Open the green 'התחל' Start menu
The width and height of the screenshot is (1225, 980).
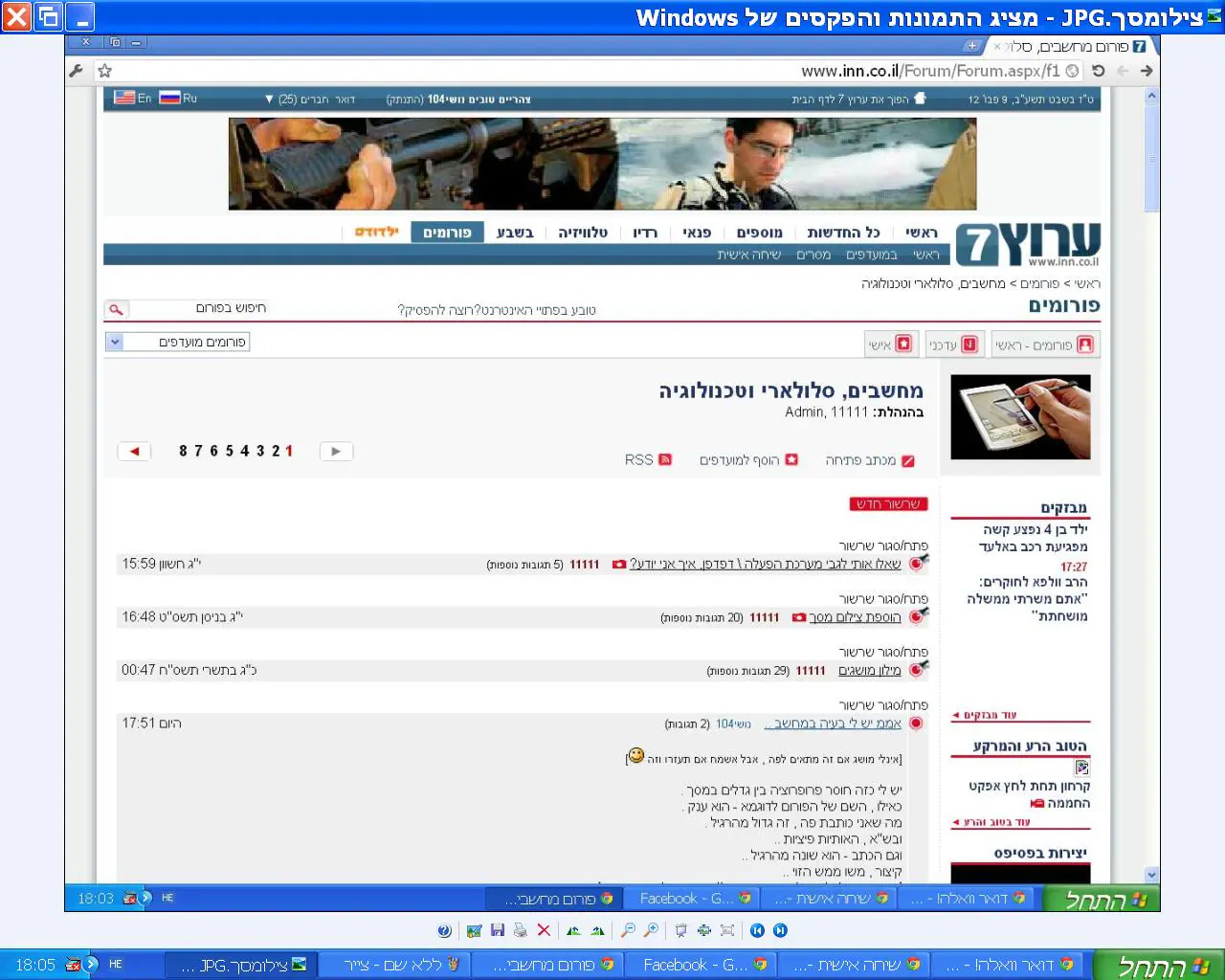[x=1159, y=965]
